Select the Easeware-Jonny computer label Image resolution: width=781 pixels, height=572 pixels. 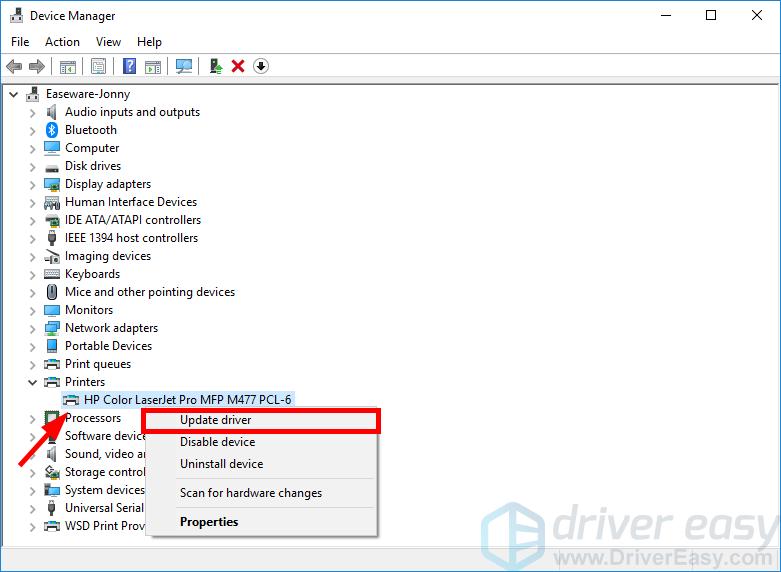point(88,94)
